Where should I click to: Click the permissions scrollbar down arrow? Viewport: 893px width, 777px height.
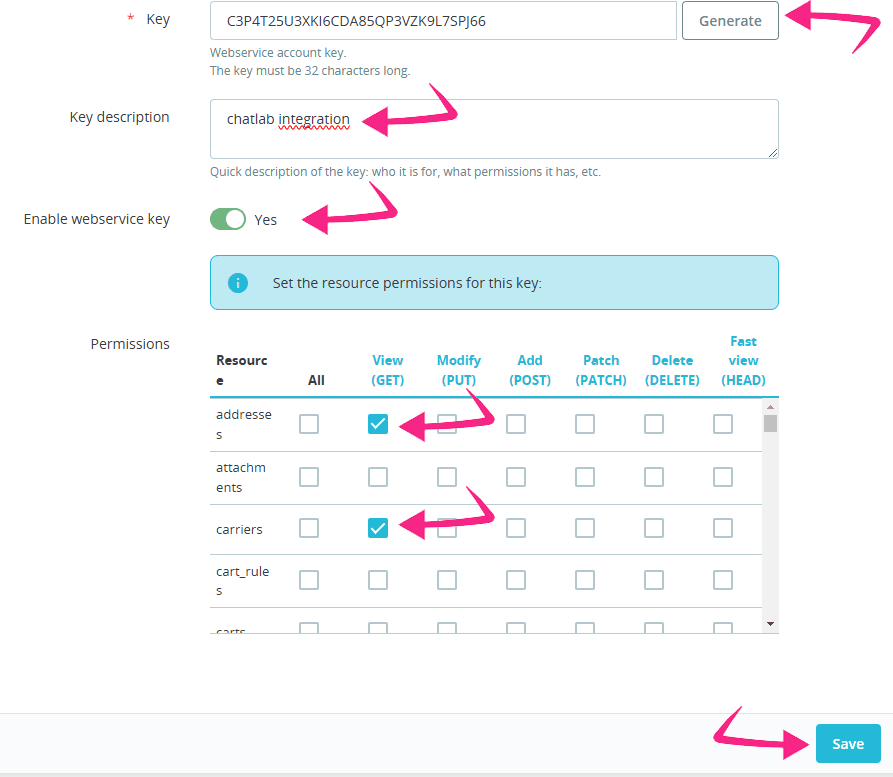pyautogui.click(x=770, y=623)
